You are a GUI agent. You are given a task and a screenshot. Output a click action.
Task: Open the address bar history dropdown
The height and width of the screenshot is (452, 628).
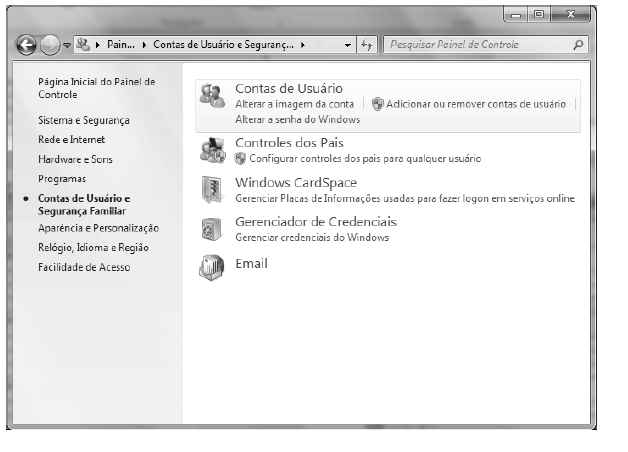click(348, 45)
